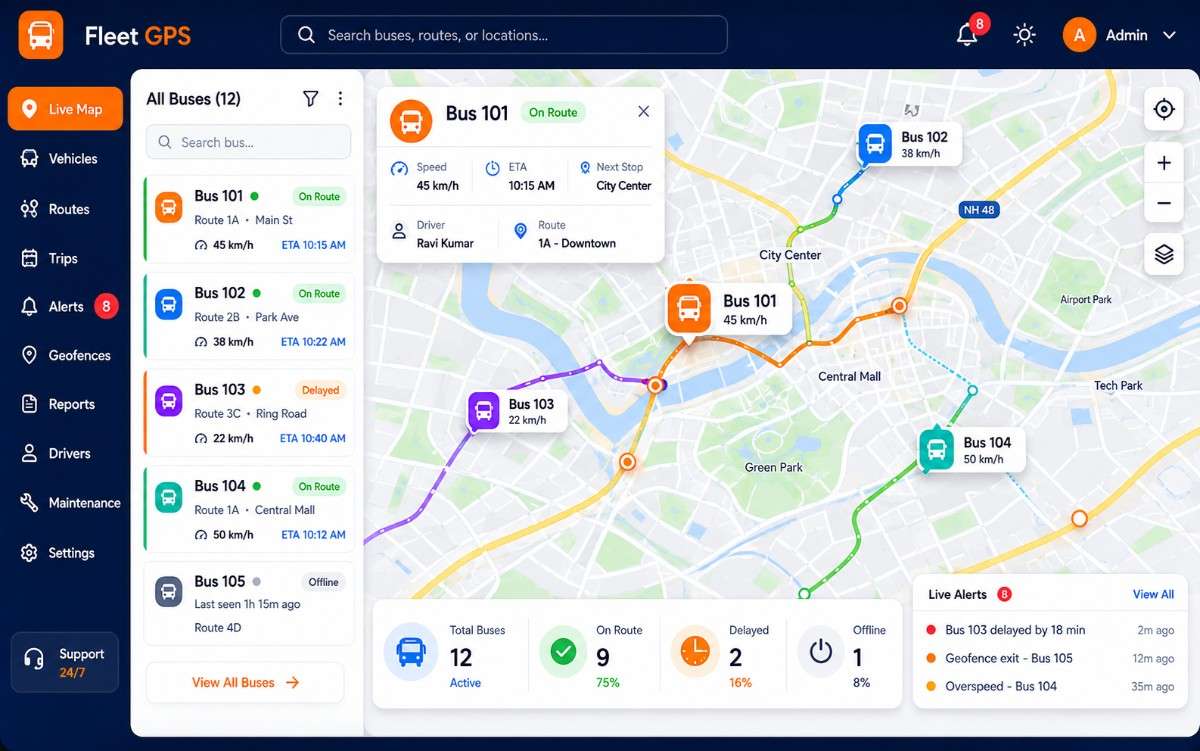
Task: Open Support 24/7 headset card
Action: [65, 662]
